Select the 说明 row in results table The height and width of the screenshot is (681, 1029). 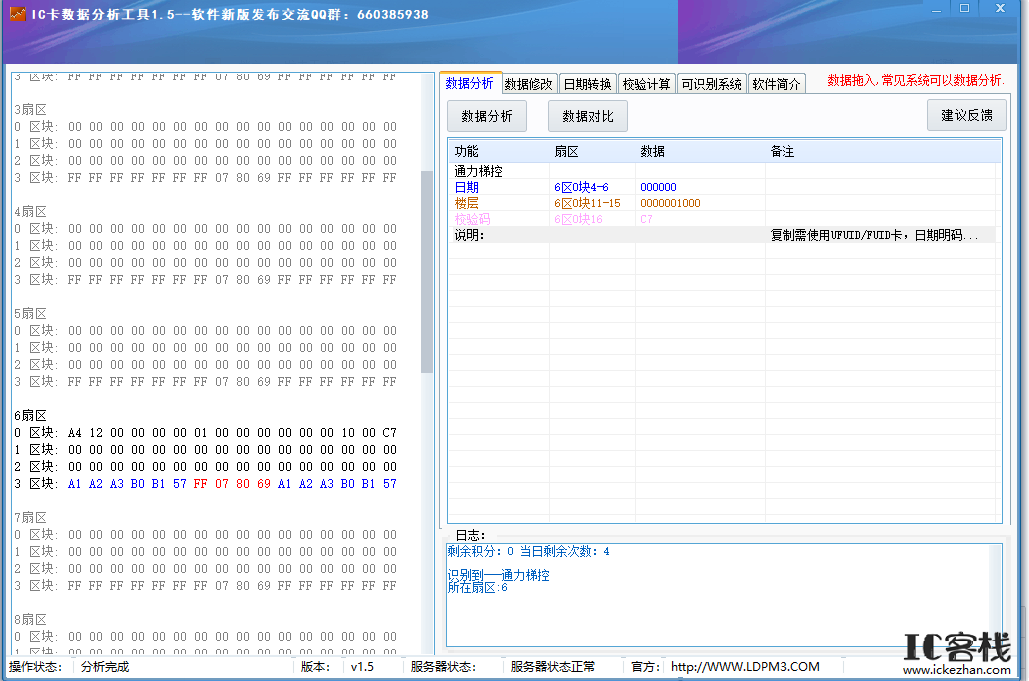pos(724,235)
